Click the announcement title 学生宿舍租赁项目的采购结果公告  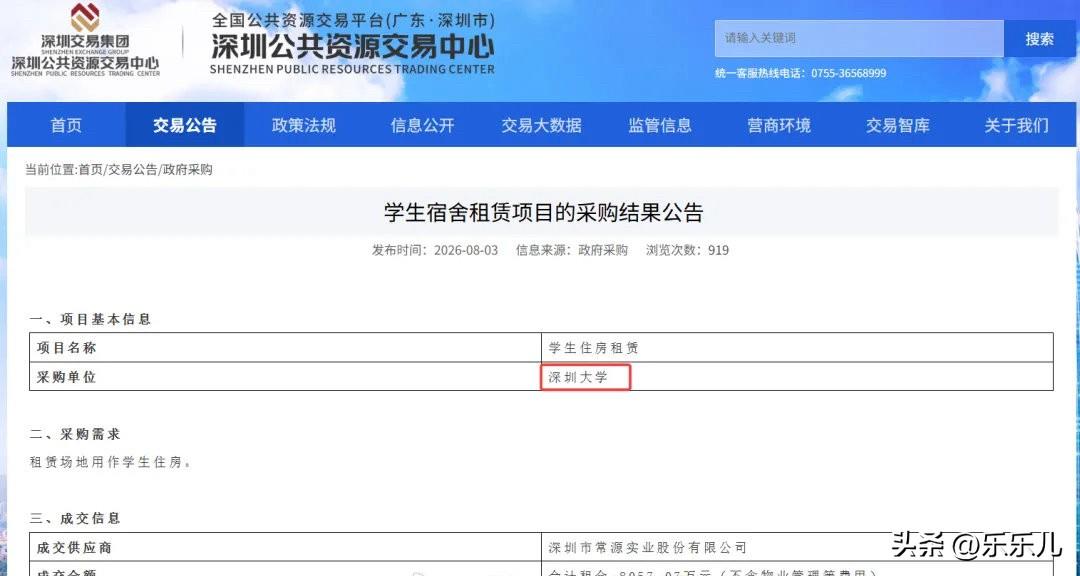[543, 212]
